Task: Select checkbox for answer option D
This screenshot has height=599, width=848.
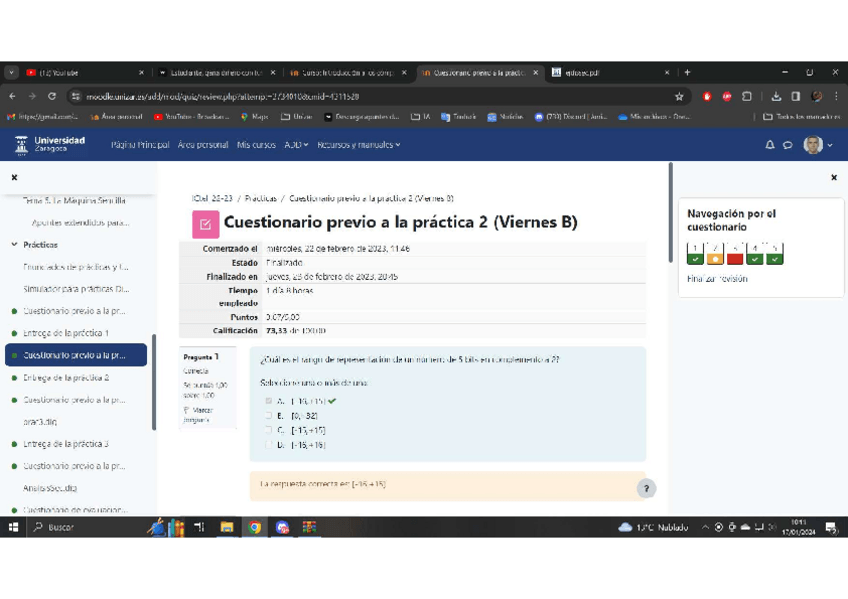Action: (x=268, y=445)
